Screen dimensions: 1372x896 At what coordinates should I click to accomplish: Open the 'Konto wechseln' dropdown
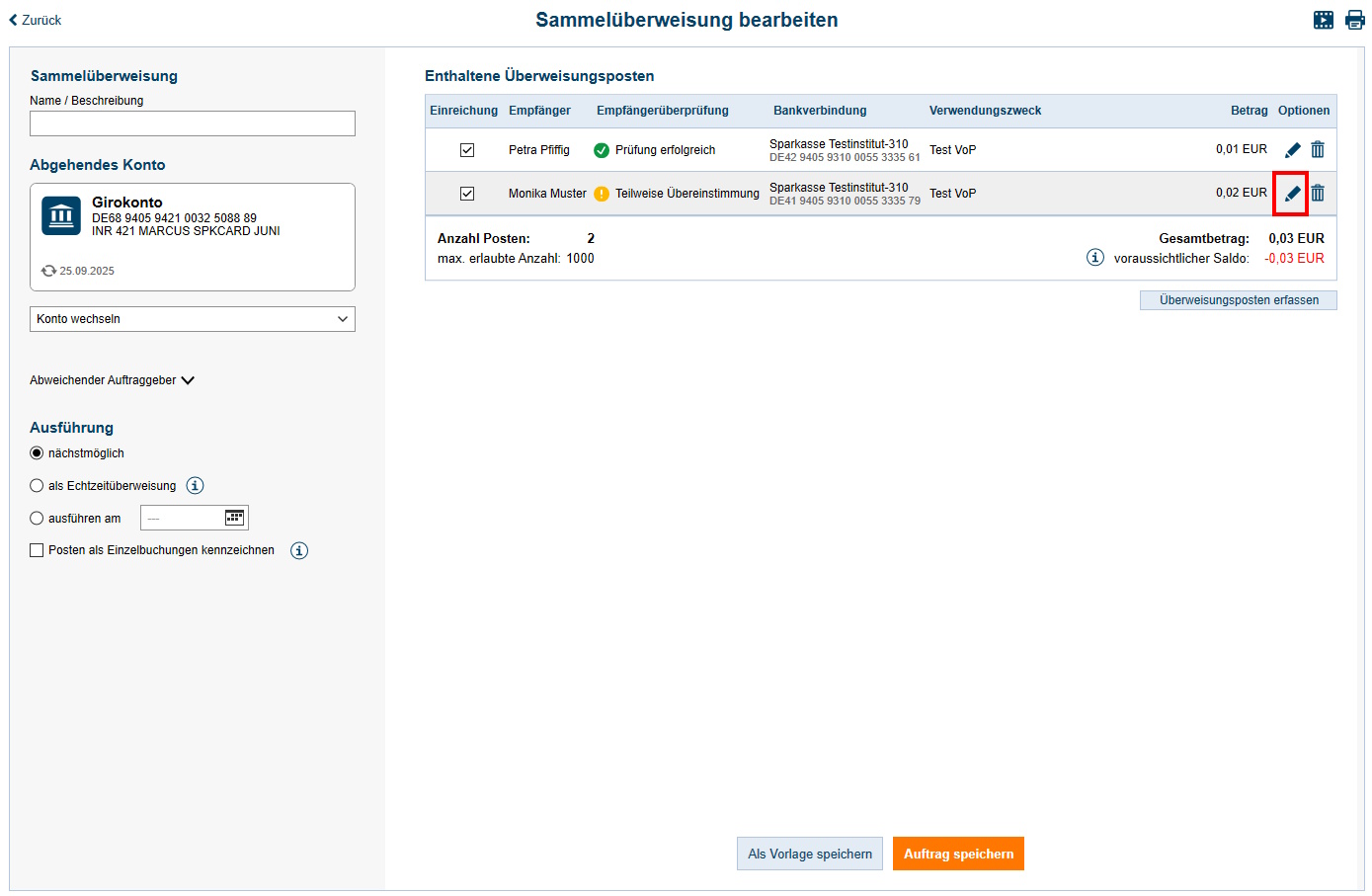coord(193,319)
